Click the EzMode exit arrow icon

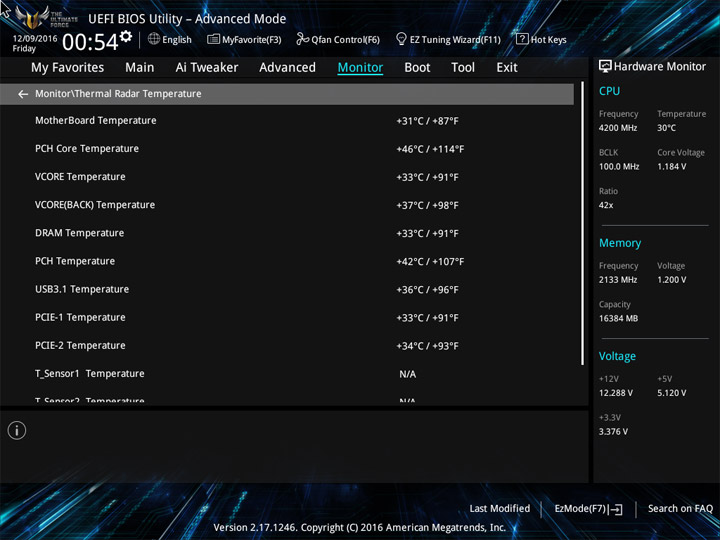pos(617,509)
